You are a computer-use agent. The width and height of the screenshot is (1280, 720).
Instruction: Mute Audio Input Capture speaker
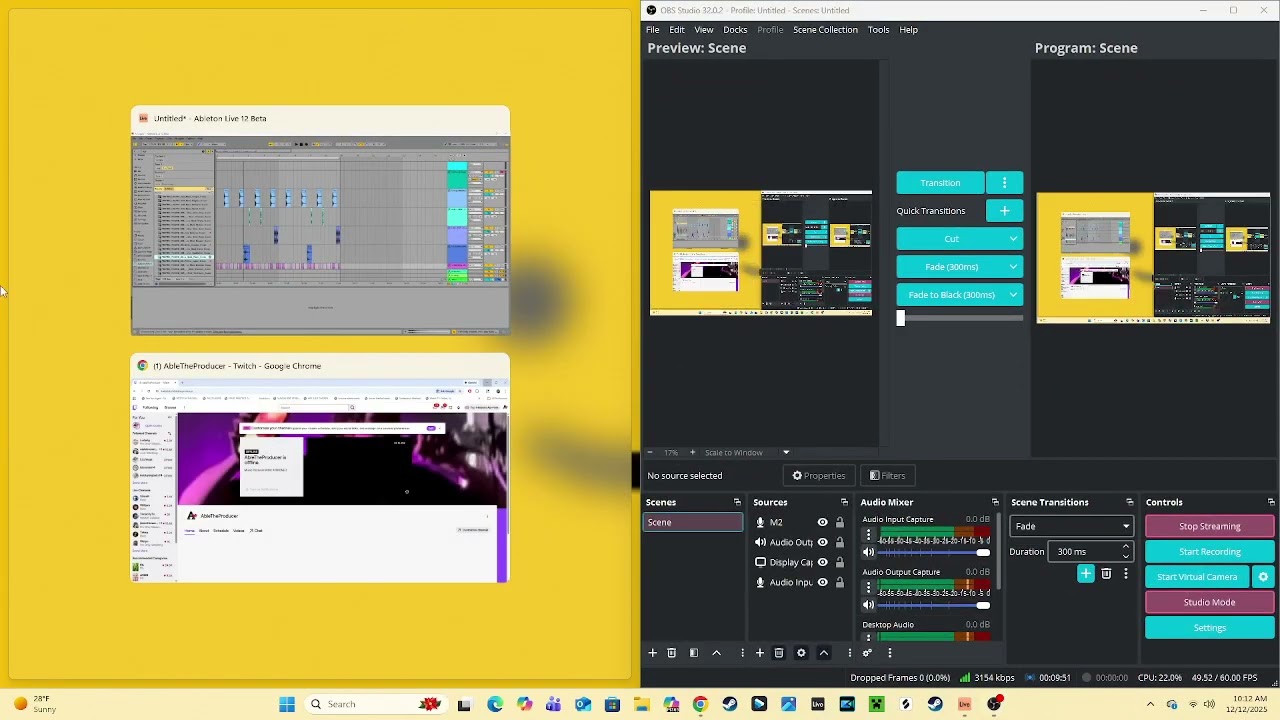pyautogui.click(x=868, y=553)
